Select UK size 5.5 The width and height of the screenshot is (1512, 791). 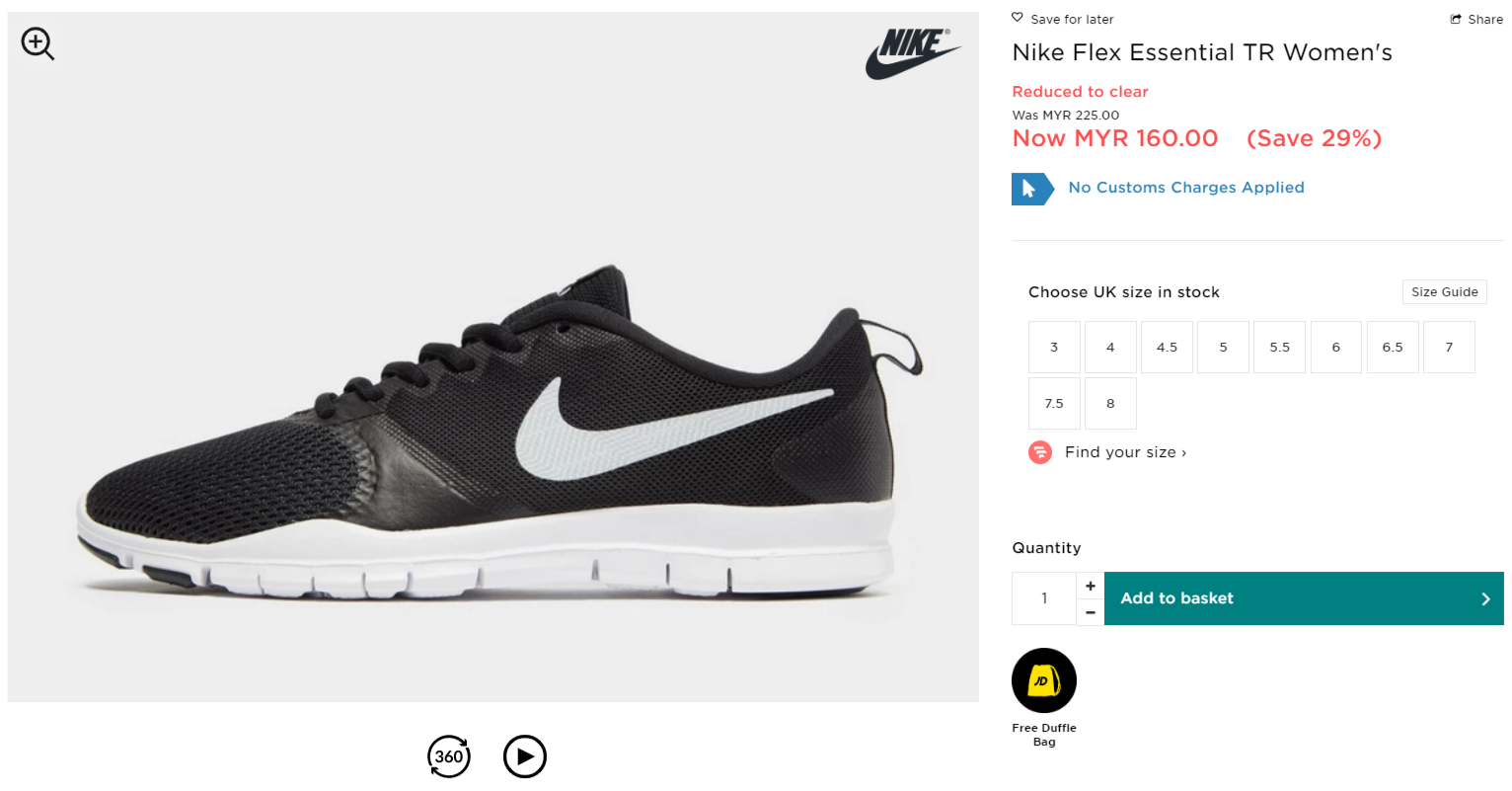[1280, 348]
